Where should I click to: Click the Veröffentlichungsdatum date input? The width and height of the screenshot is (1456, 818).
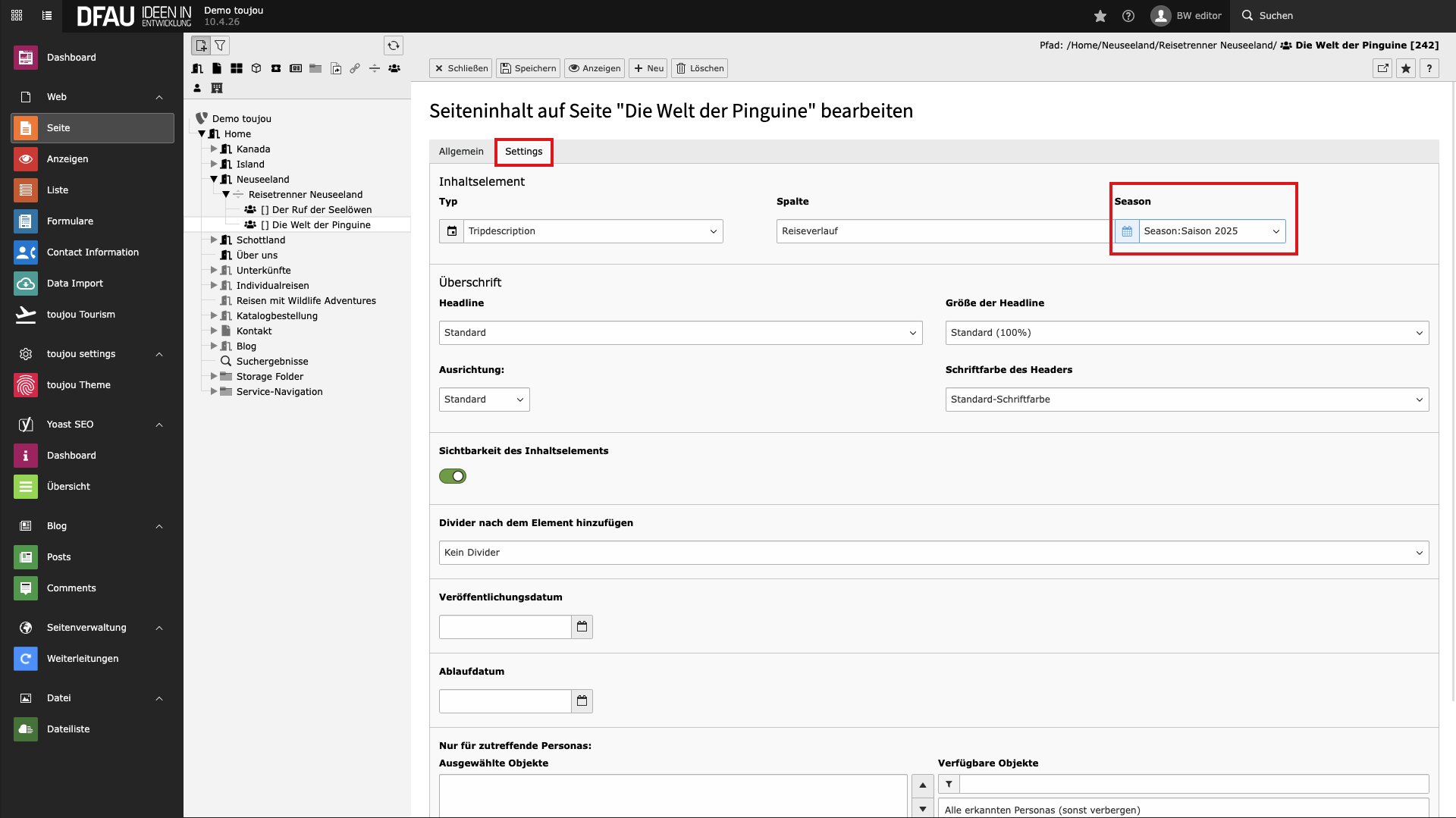click(x=505, y=627)
